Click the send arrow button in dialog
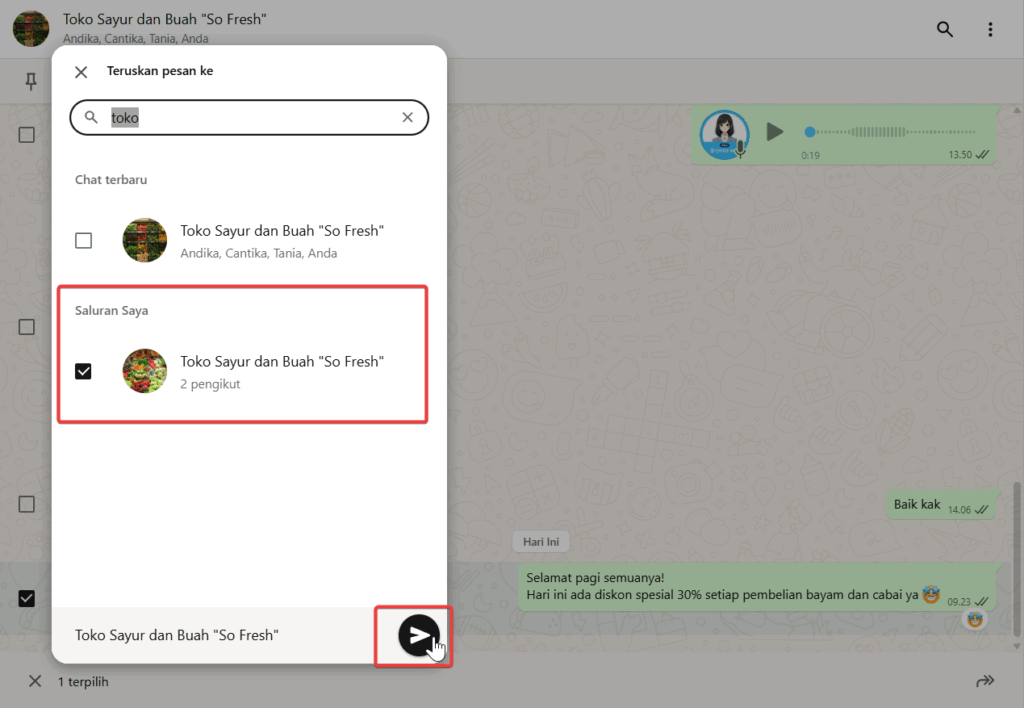Screen dimensions: 1024x708 [x=419, y=635]
